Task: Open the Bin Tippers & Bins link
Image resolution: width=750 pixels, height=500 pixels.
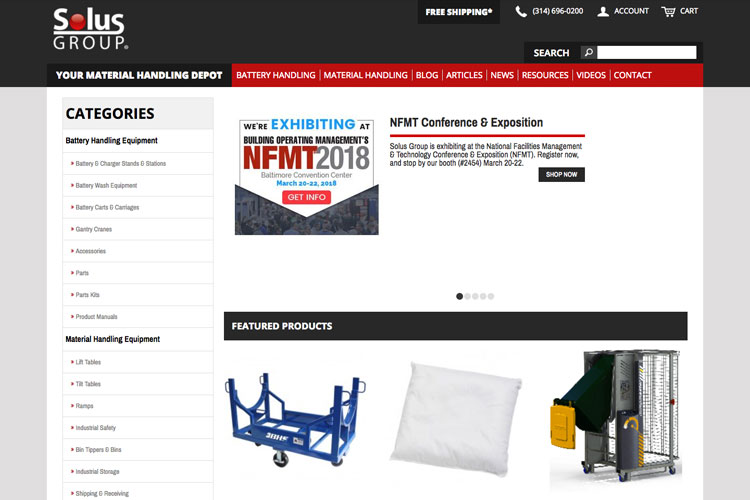Action: (x=98, y=450)
